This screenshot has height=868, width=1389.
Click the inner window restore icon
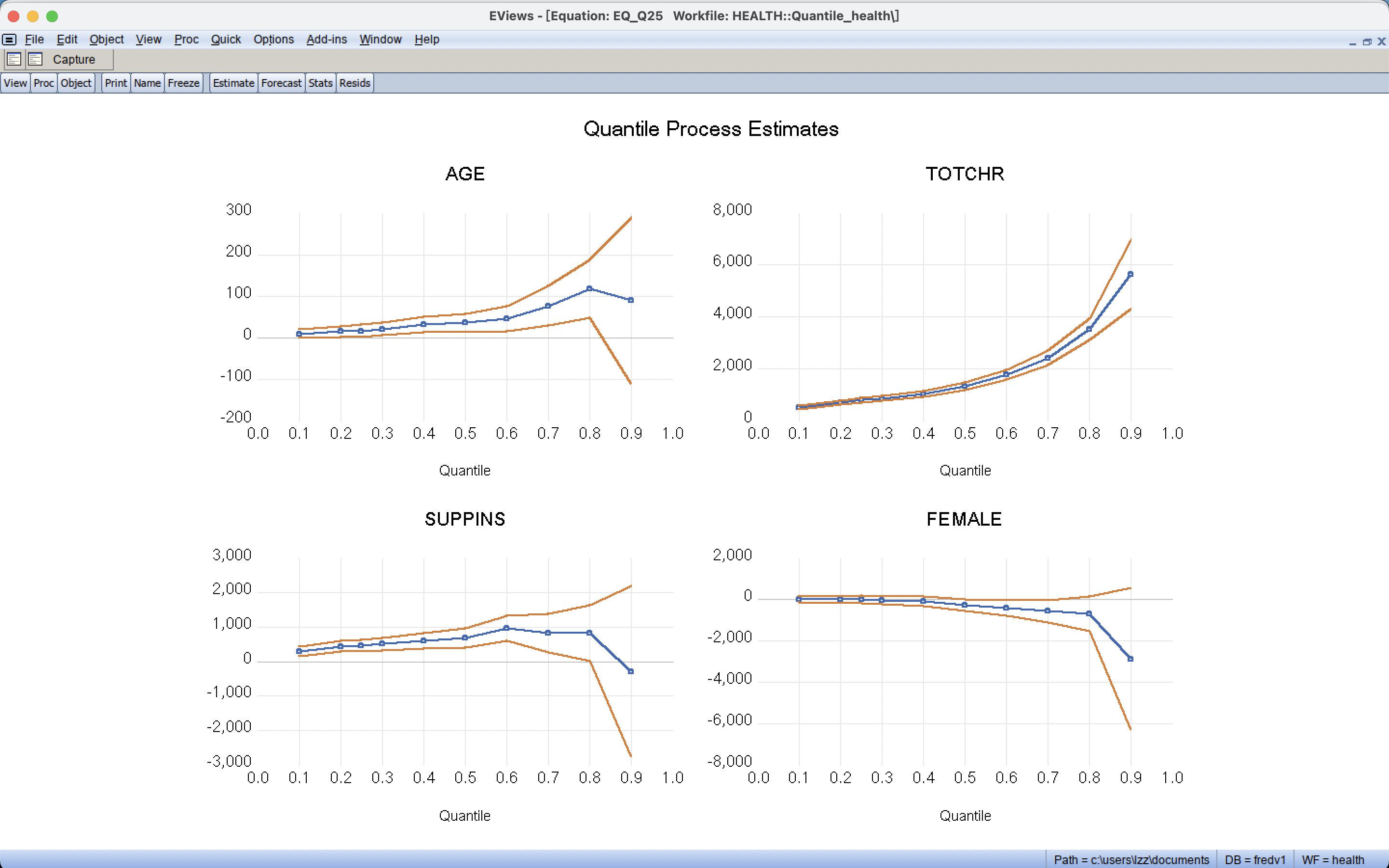[x=1367, y=41]
